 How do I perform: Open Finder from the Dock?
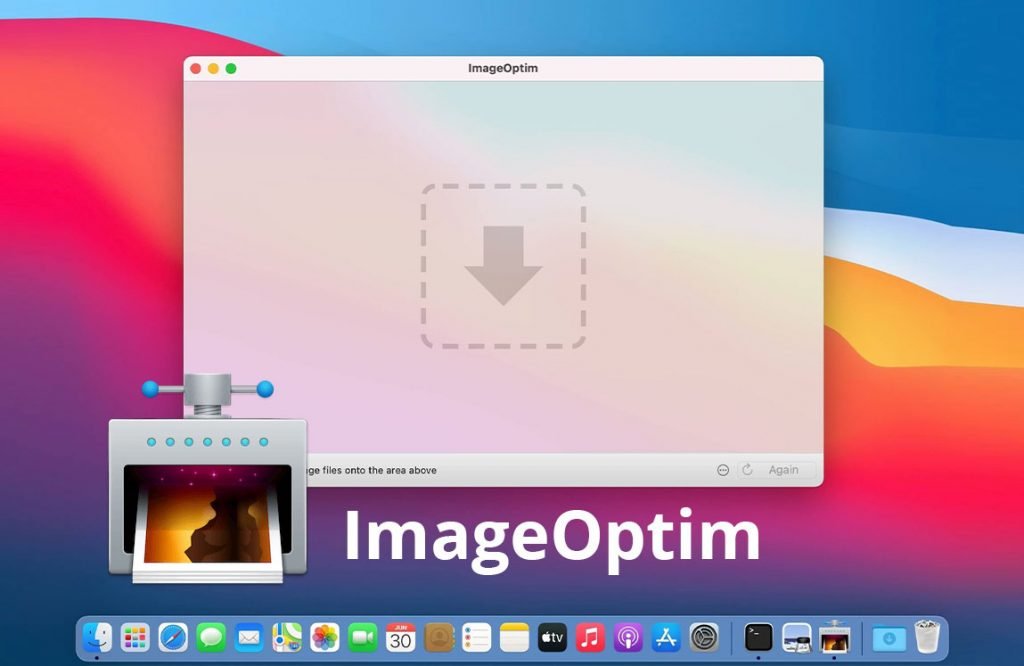[x=97, y=637]
